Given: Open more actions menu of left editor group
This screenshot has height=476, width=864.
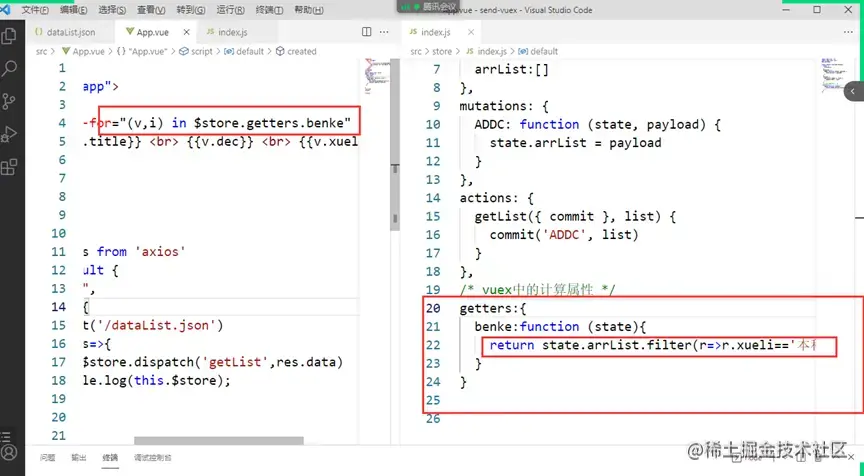Looking at the screenshot, I should click(384, 32).
